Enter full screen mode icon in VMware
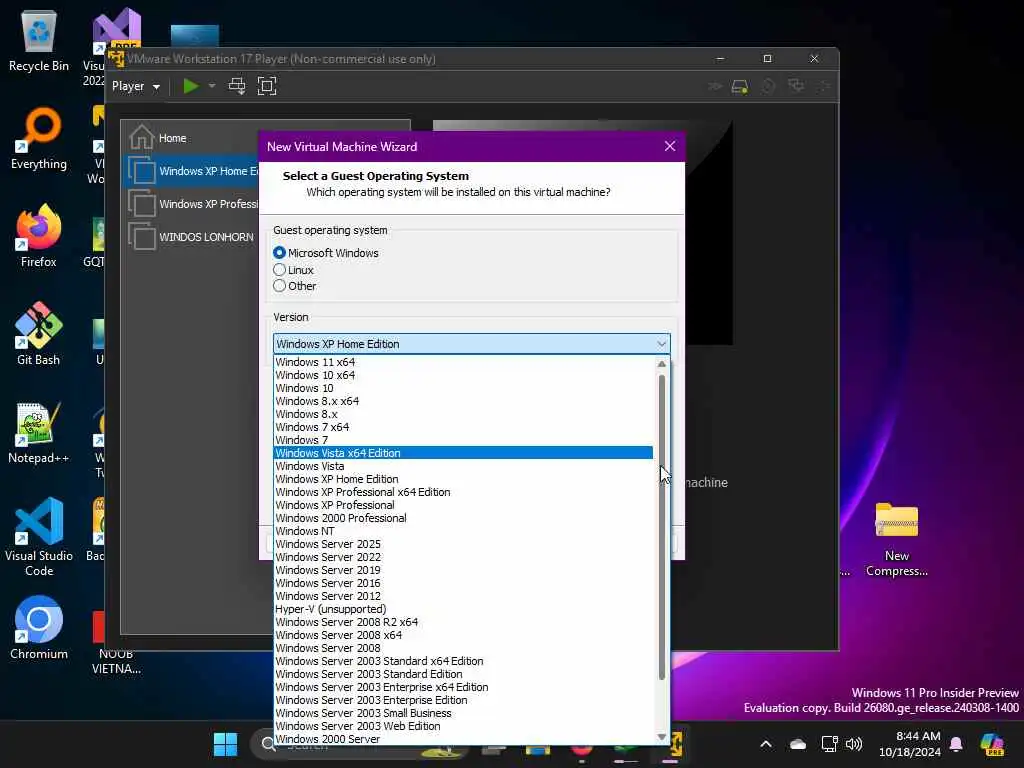1024x768 pixels. [x=267, y=86]
